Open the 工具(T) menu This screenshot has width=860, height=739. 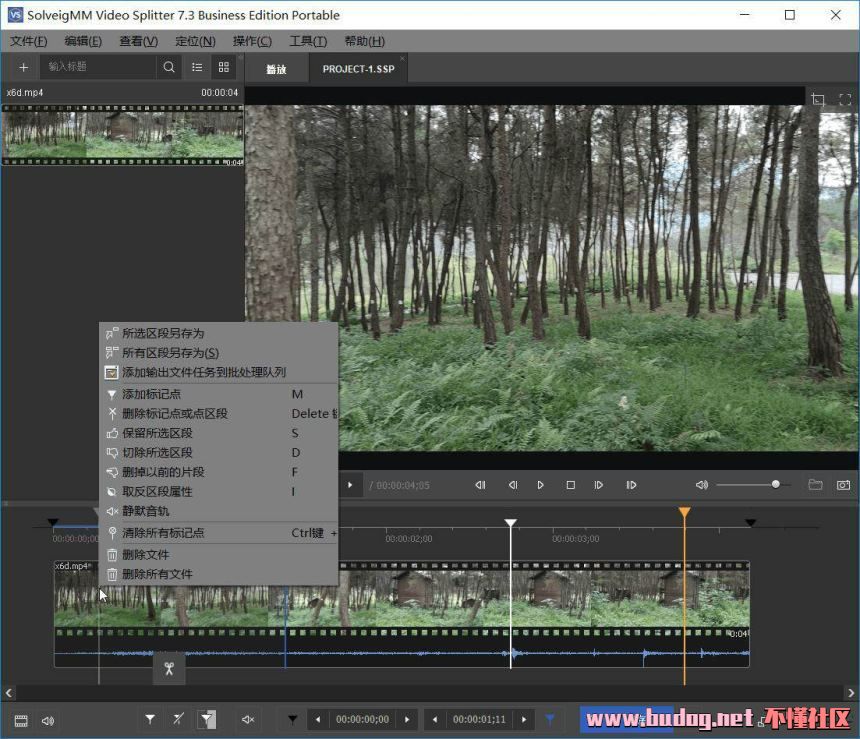click(x=308, y=41)
